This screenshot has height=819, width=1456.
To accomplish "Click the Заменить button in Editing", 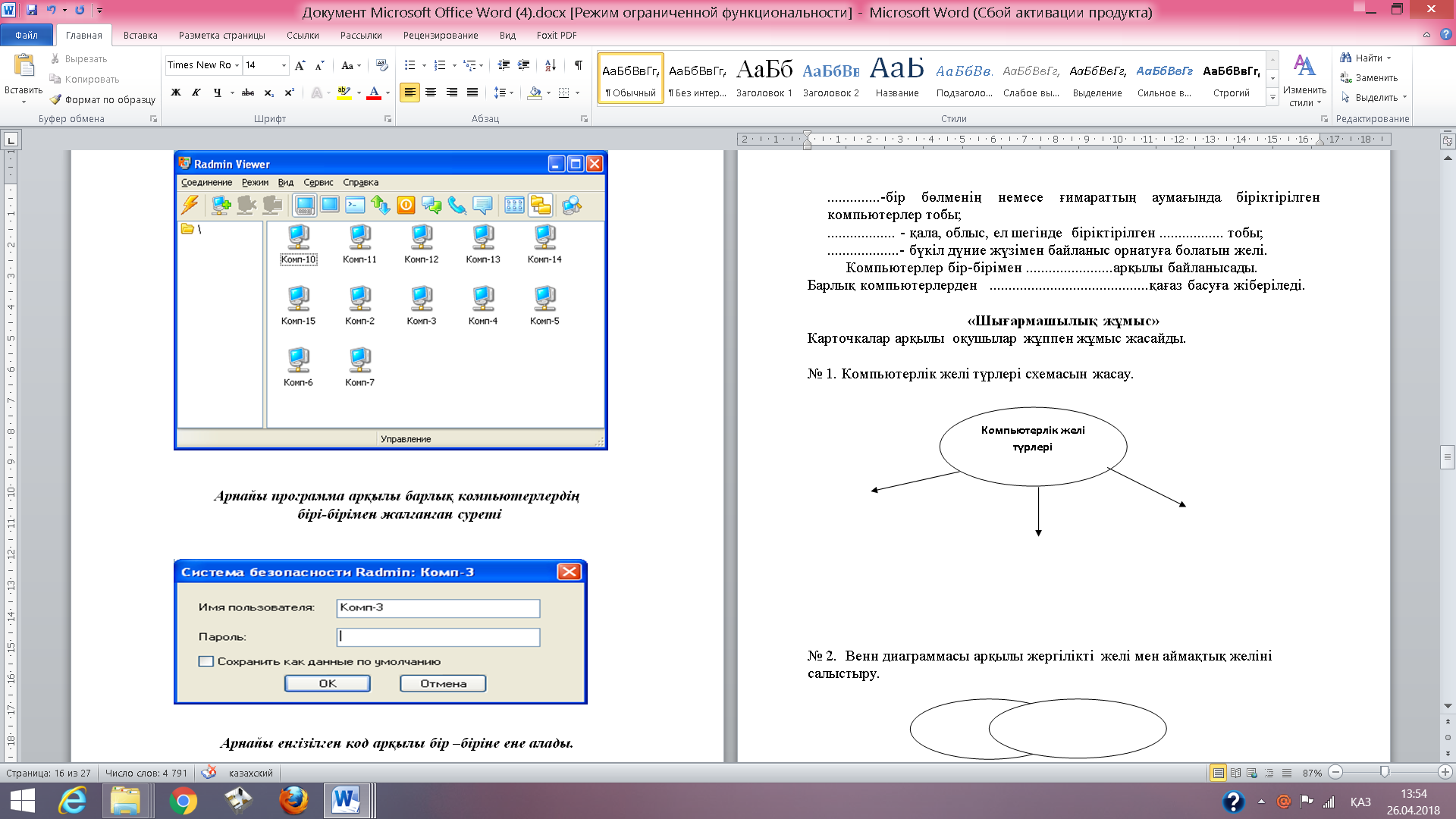I will click(1369, 77).
